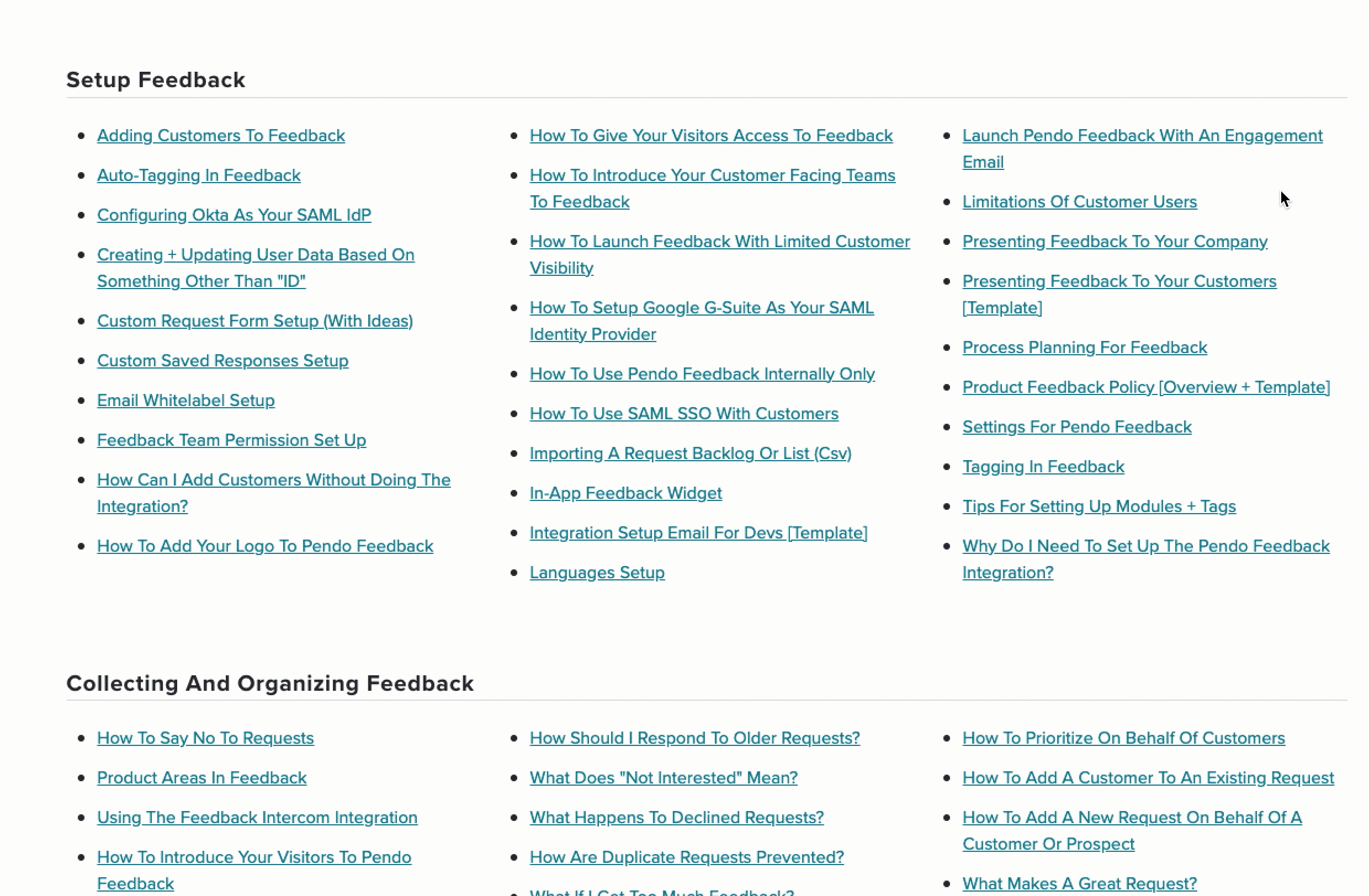Open Feedback Team Permission Set Up

click(231, 439)
